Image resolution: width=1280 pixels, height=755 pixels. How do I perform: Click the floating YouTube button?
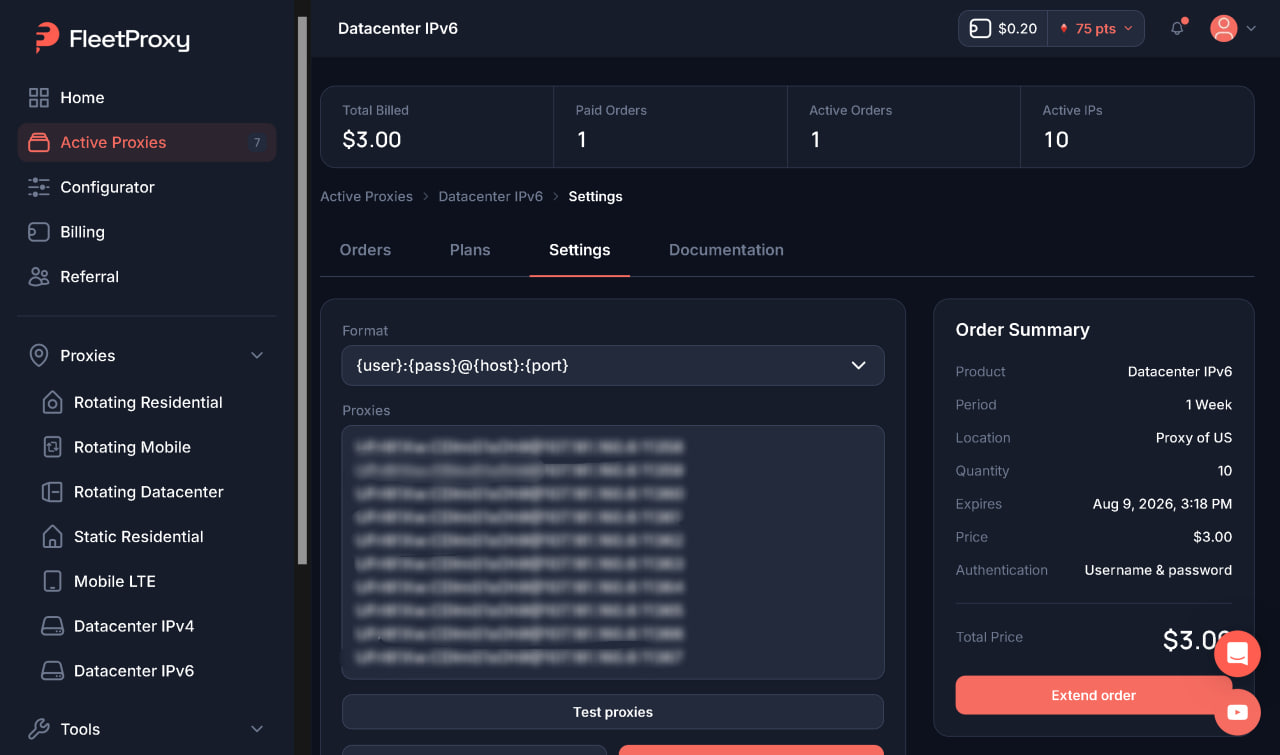(1237, 712)
